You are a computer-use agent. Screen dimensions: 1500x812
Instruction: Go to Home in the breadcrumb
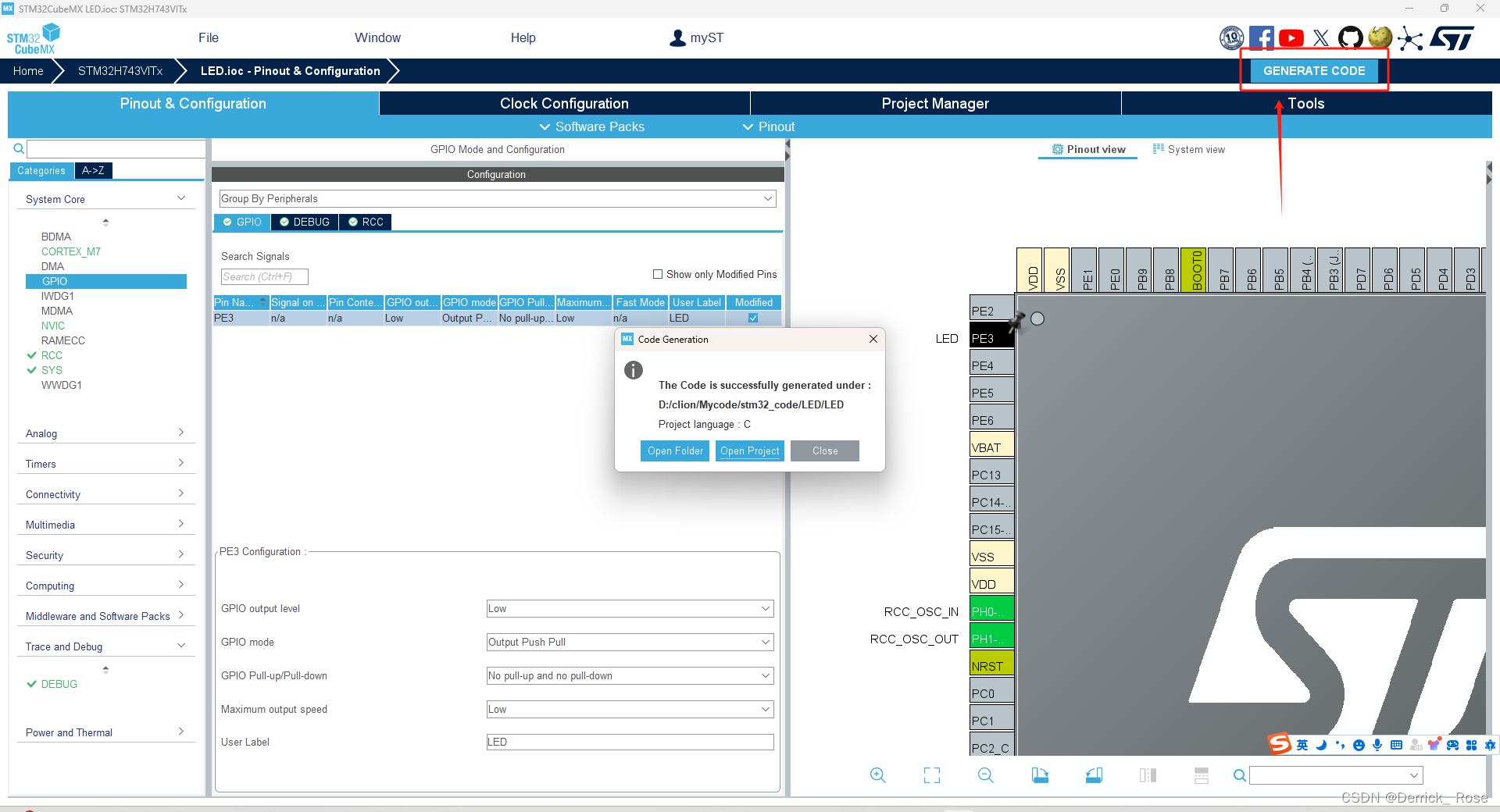(28, 70)
